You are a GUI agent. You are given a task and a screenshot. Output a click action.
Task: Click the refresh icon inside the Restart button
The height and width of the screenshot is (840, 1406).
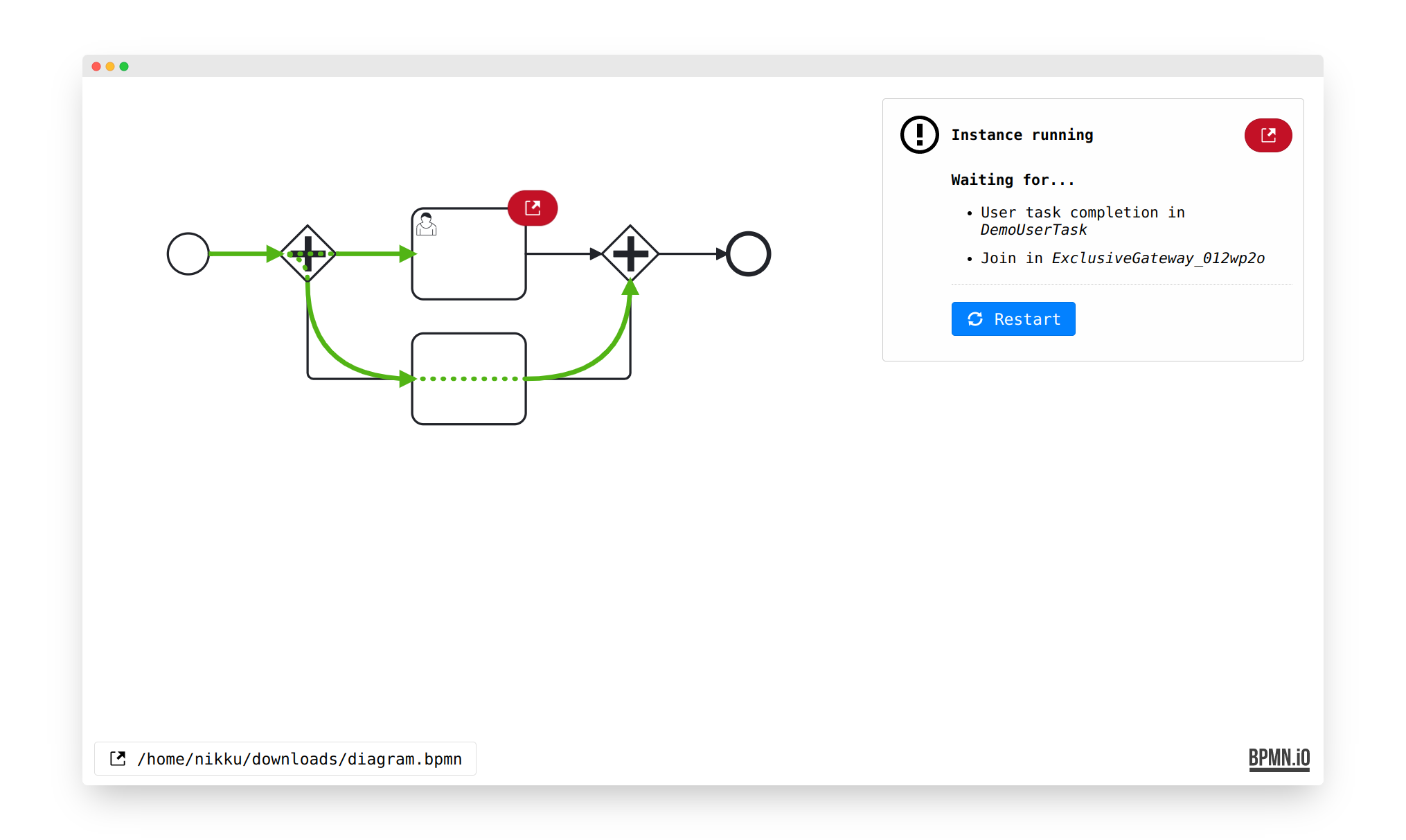(975, 319)
